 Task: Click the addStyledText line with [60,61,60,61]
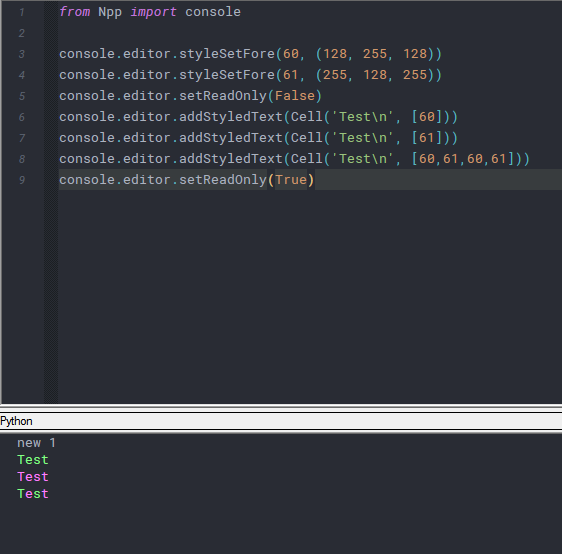294,159
